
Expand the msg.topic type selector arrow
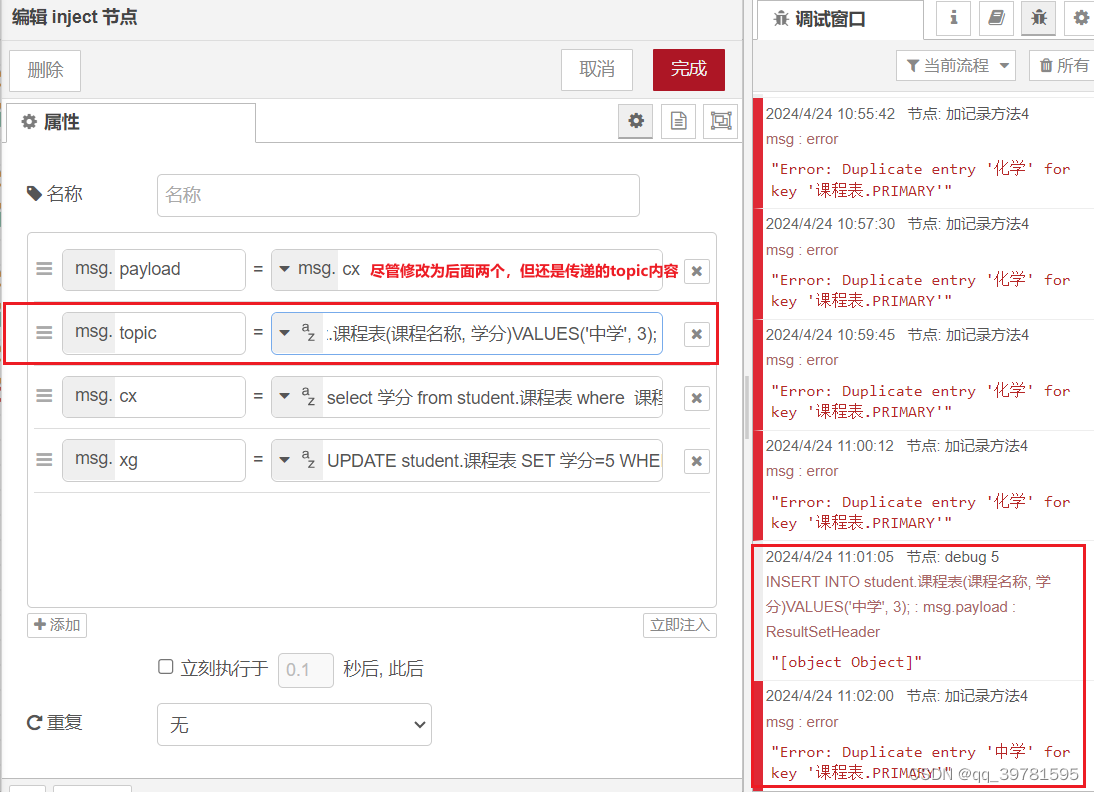point(285,333)
